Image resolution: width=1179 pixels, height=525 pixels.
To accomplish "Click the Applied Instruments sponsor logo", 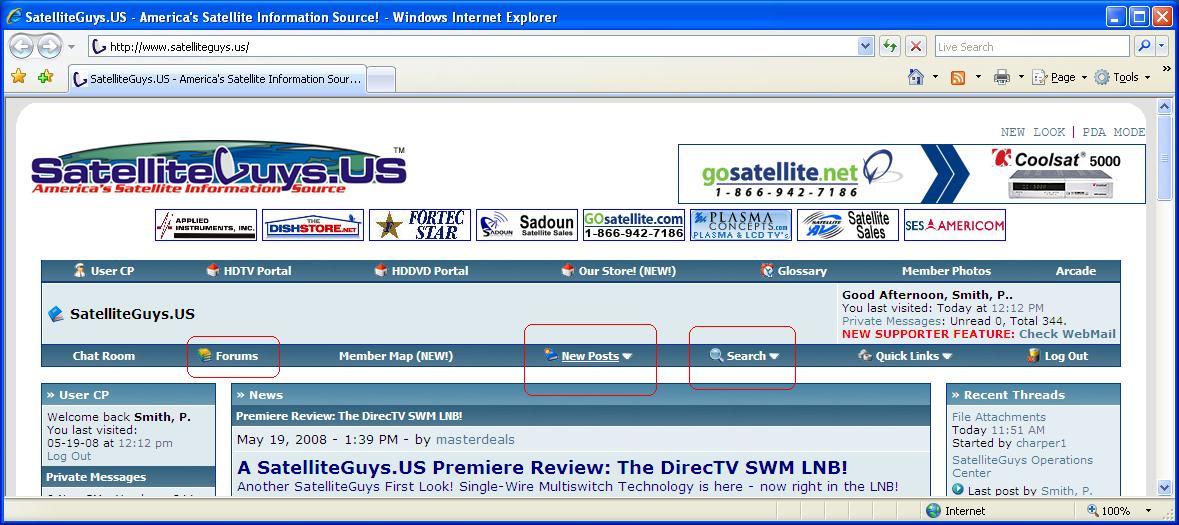I will (x=206, y=225).
